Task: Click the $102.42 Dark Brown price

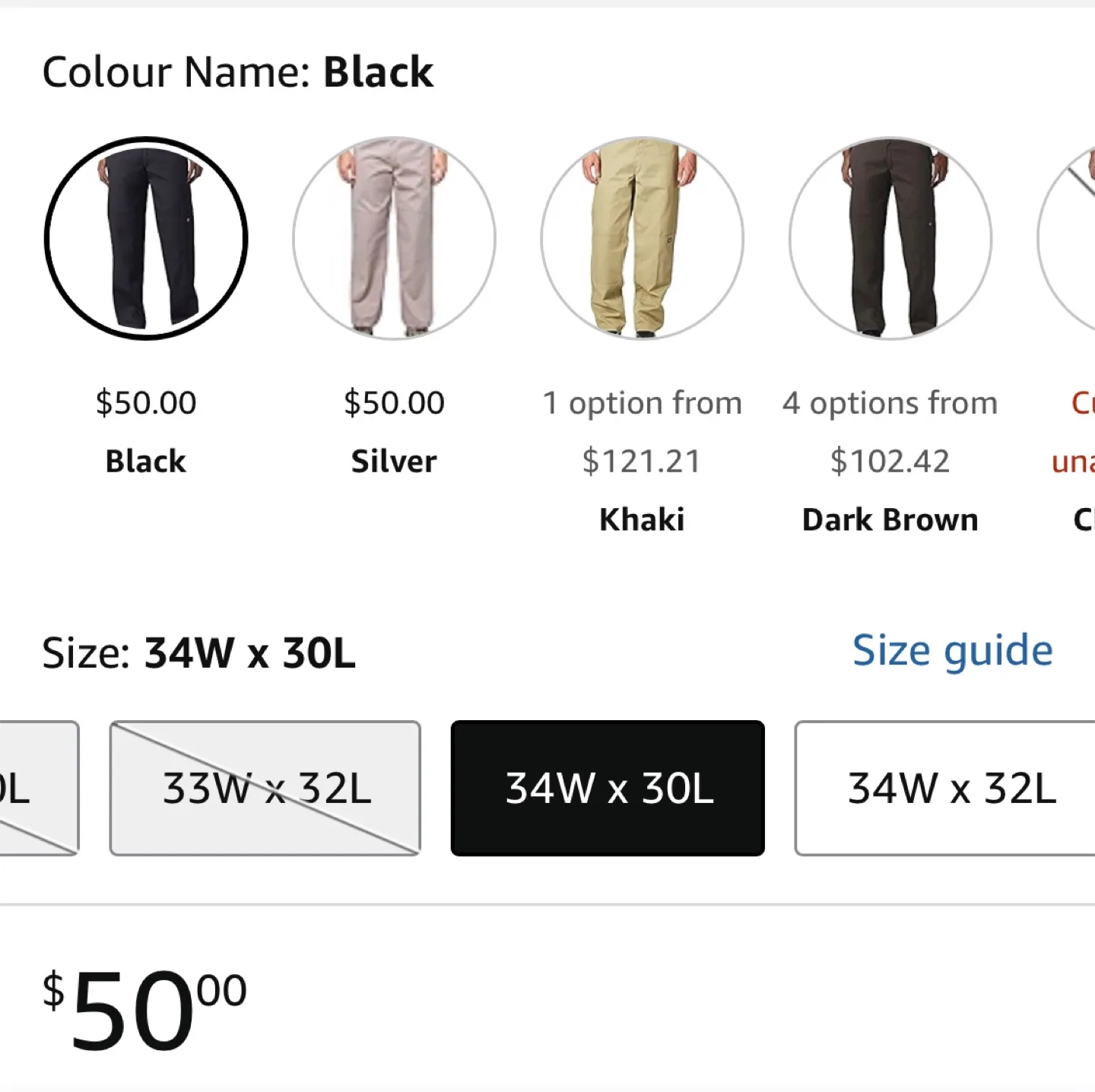Action: click(890, 462)
